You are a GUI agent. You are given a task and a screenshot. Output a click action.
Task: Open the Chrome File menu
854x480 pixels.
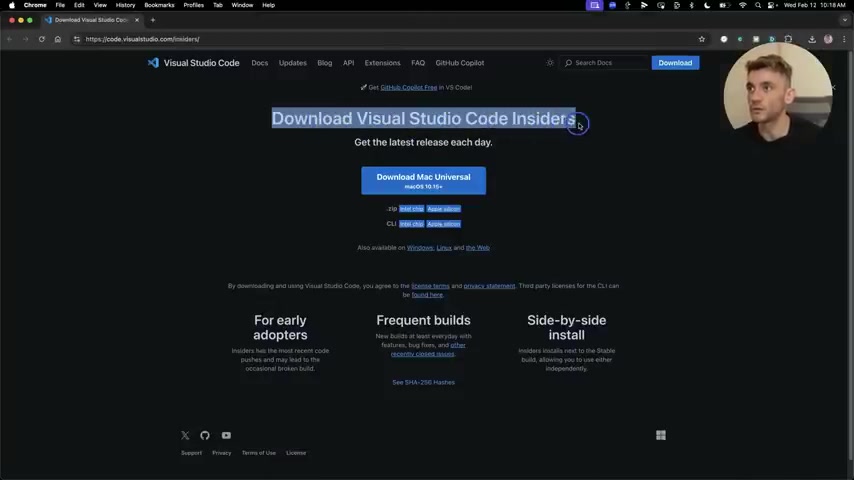pyautogui.click(x=60, y=5)
